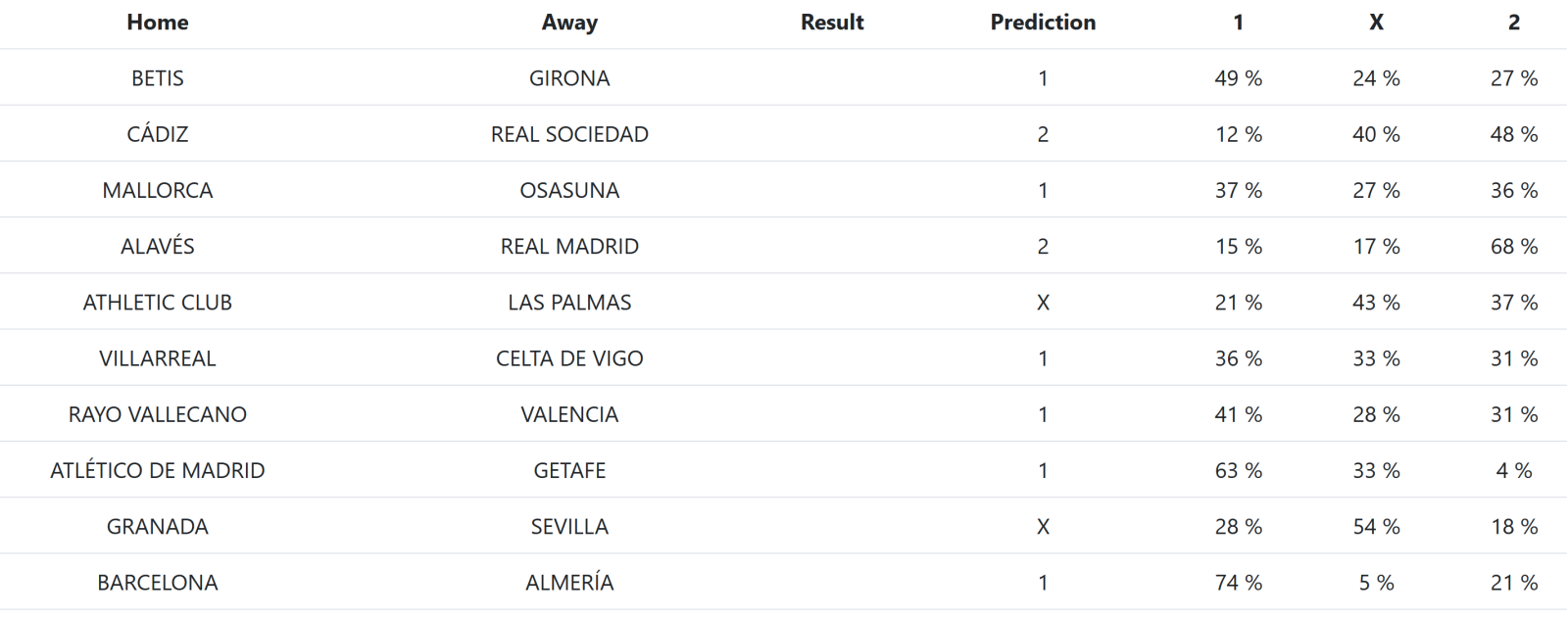The image size is (1568, 617).
Task: Click the Home column header
Action: (x=157, y=23)
